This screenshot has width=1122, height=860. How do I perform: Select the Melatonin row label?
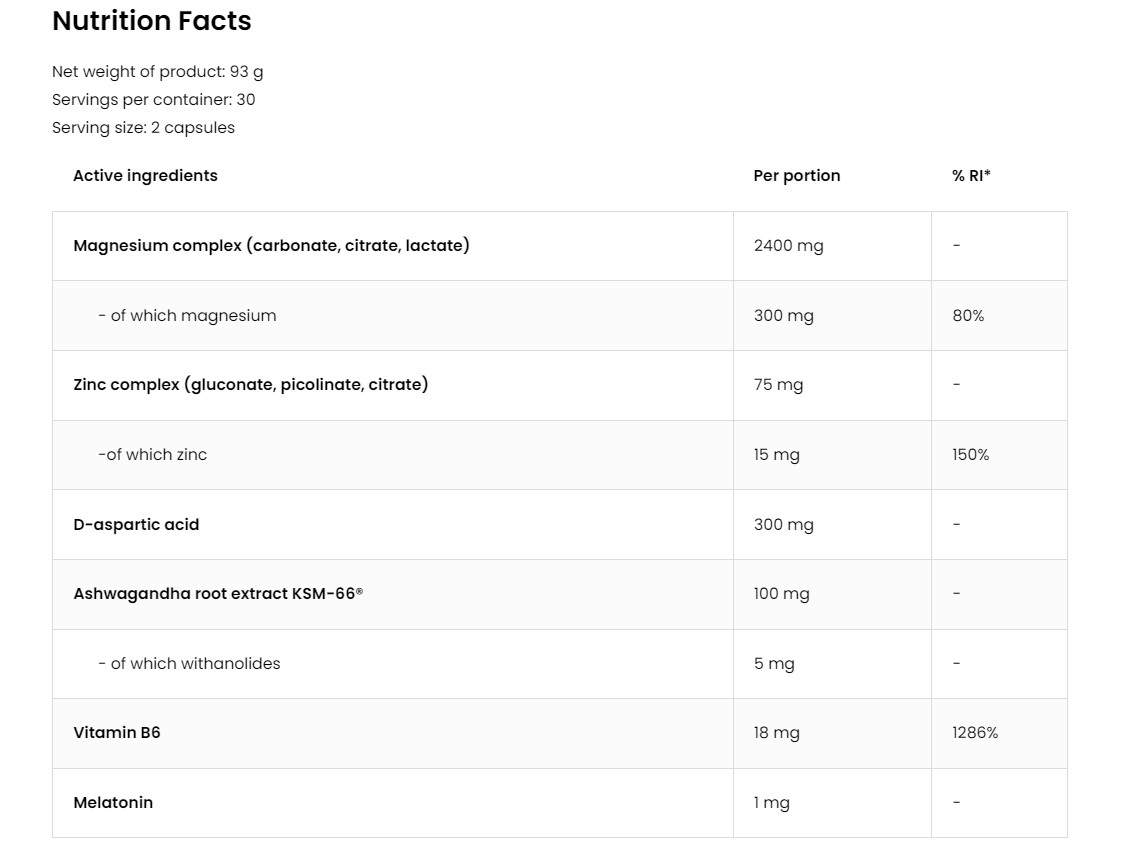click(113, 803)
